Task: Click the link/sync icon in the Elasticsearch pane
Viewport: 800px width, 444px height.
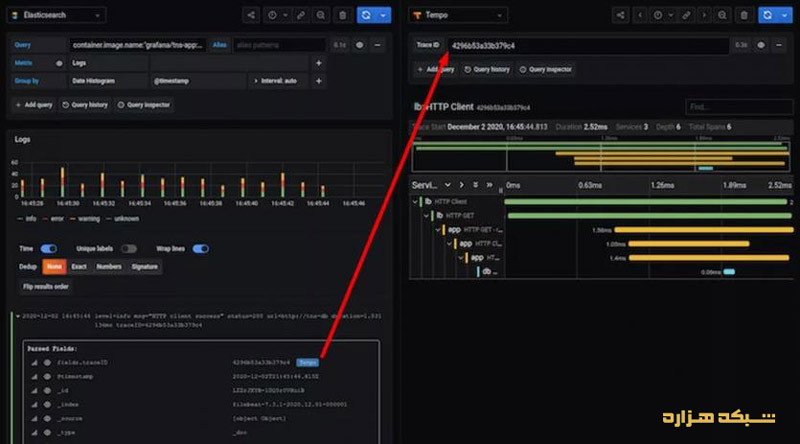Action: tap(301, 15)
